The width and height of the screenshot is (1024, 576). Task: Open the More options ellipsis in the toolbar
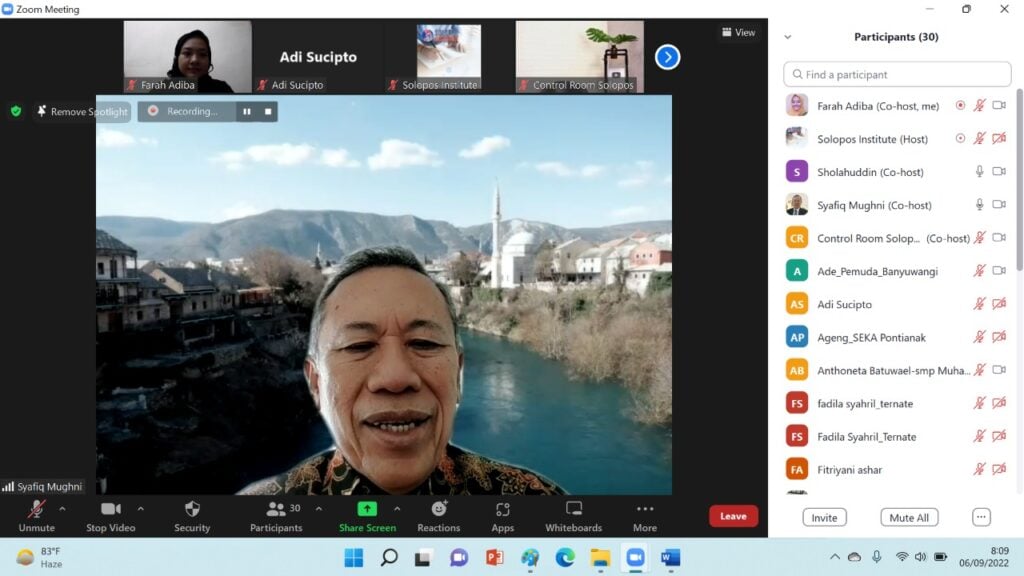tap(645, 516)
